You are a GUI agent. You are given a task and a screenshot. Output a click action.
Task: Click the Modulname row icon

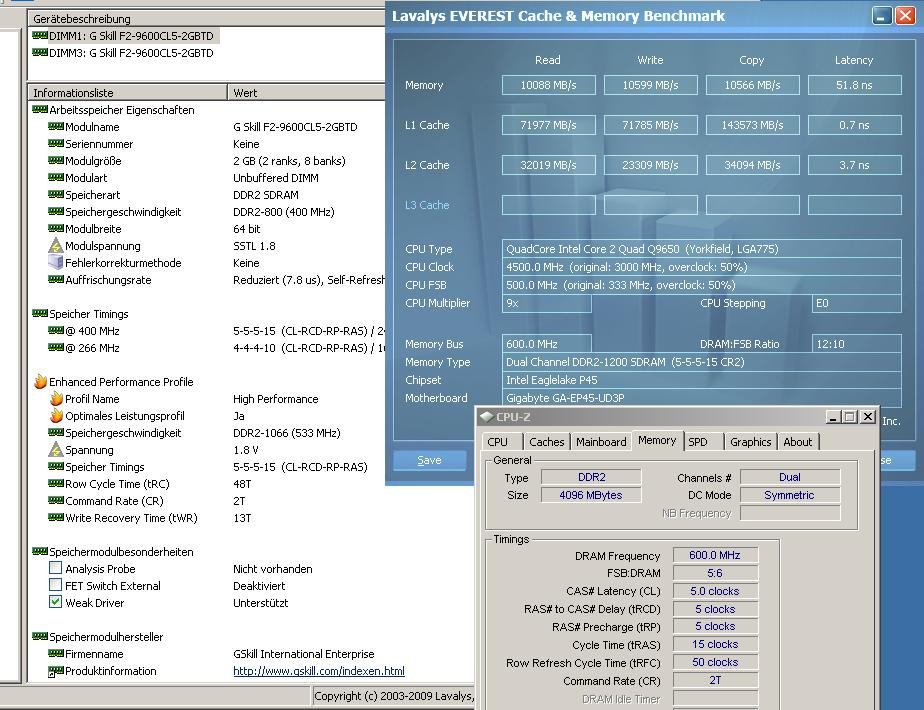(x=55, y=127)
